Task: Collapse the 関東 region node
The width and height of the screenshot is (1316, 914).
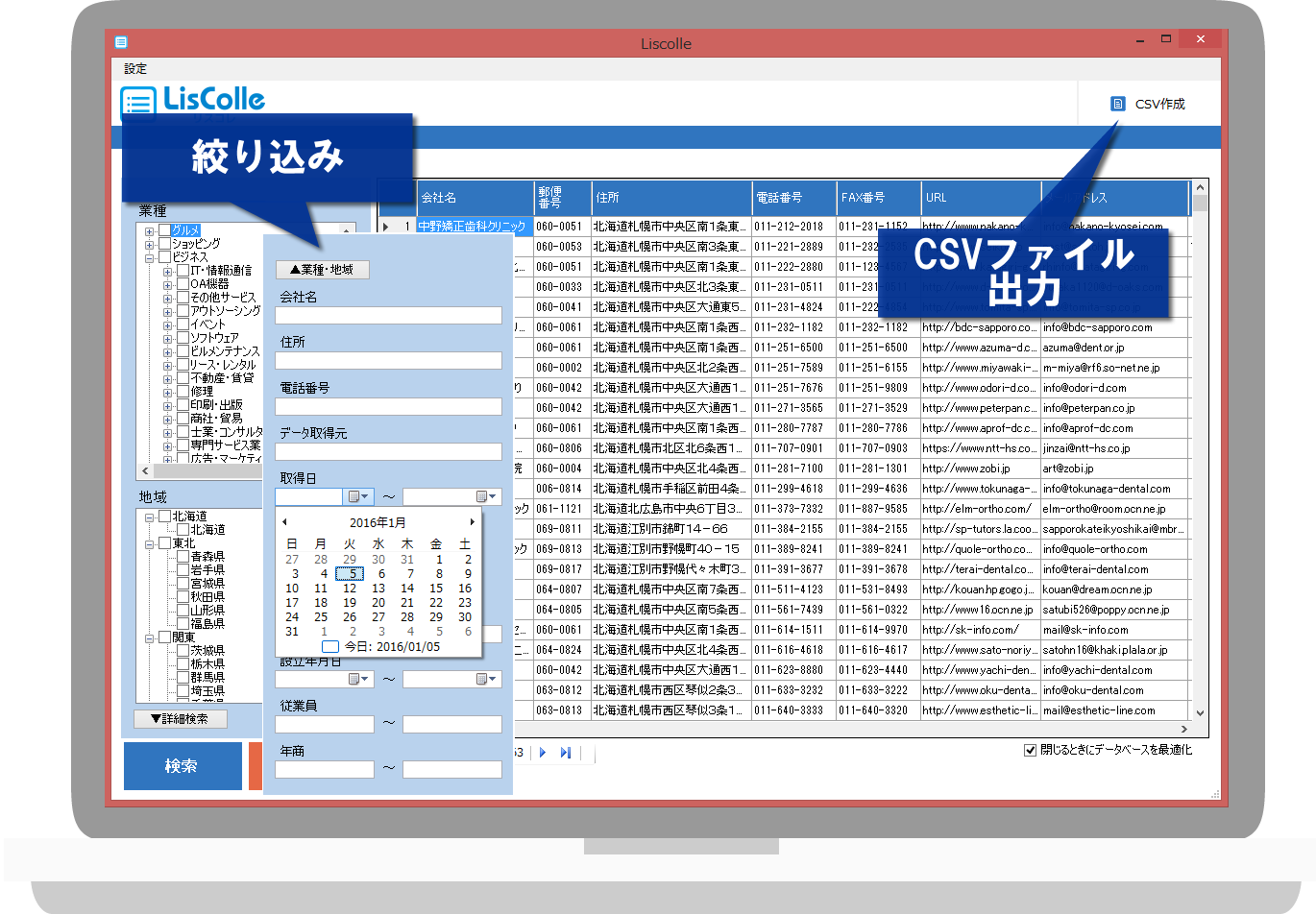Action: (149, 638)
